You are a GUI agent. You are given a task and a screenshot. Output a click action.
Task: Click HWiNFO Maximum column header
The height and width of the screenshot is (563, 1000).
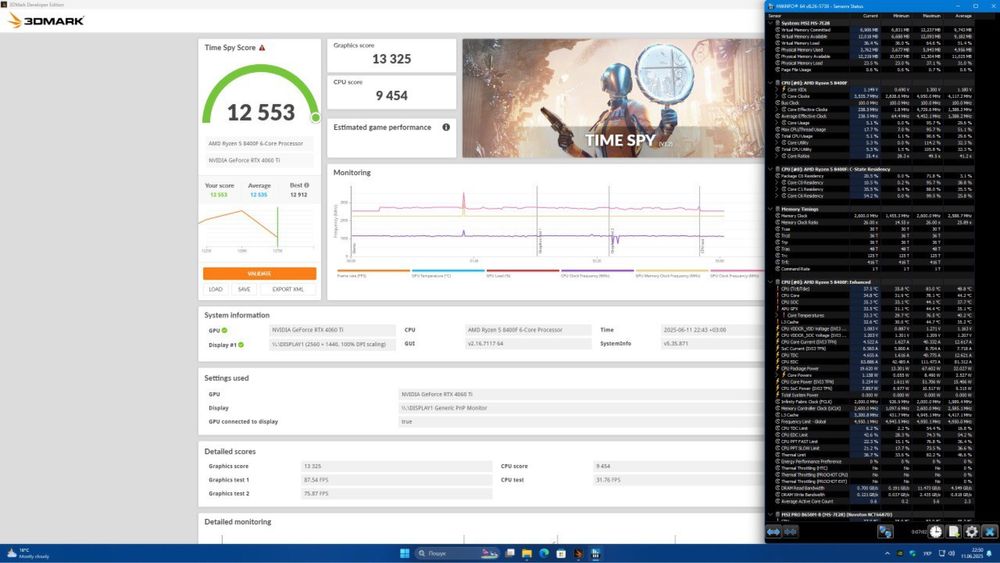click(x=931, y=16)
